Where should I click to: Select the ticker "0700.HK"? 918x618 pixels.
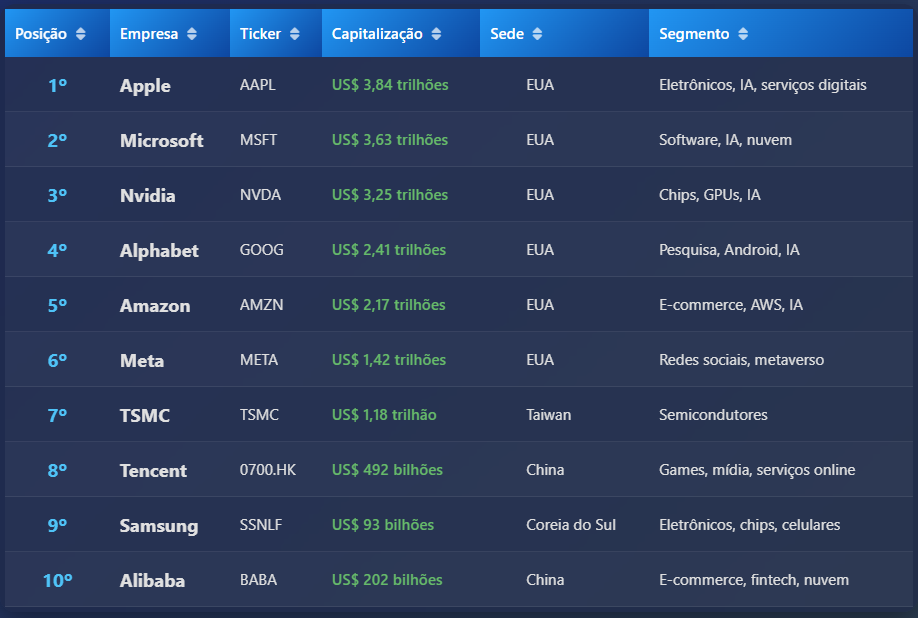268,470
